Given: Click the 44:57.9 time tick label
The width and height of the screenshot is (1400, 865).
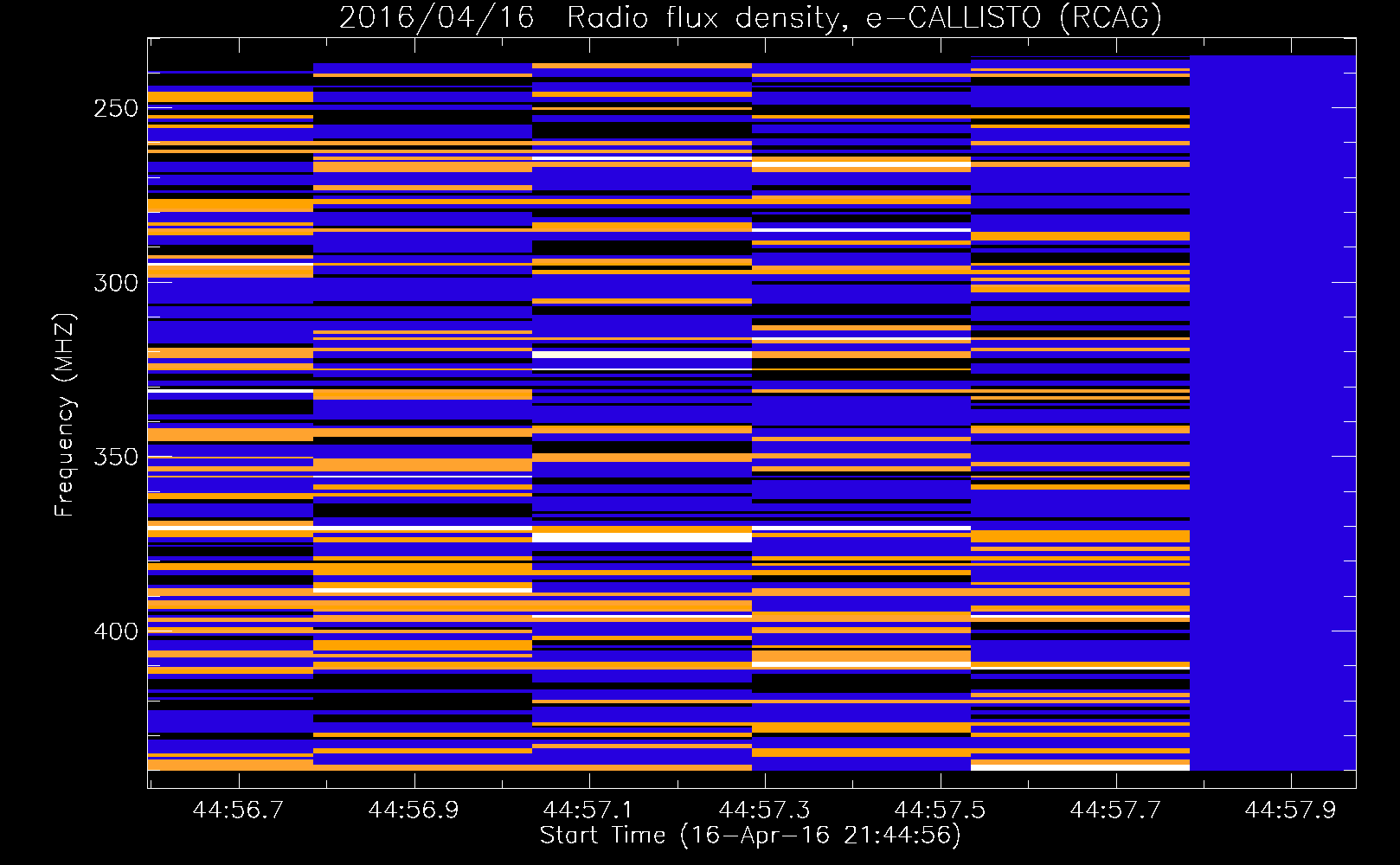Looking at the screenshot, I should pos(1290,811).
